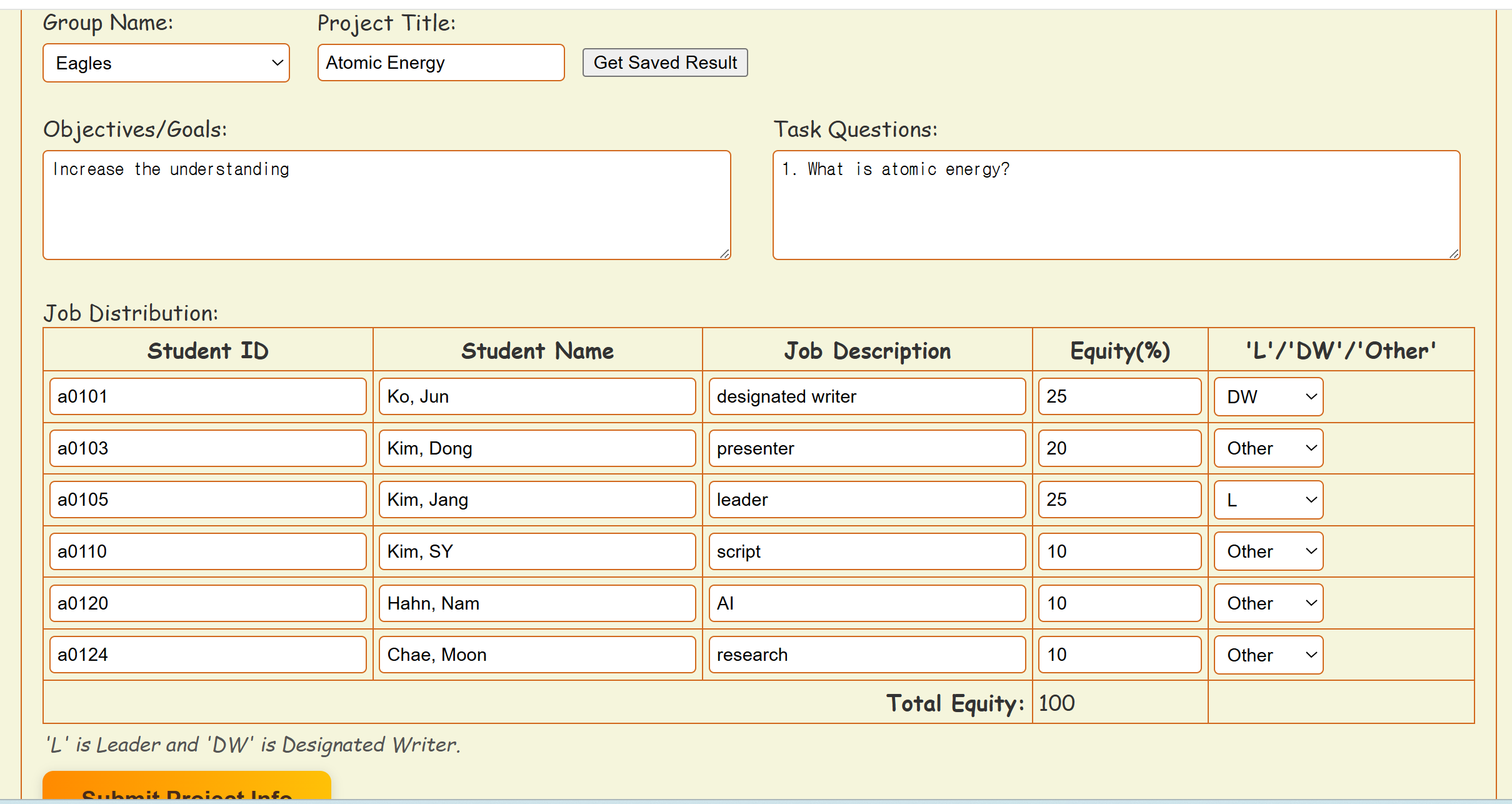The image size is (1512, 804).
Task: Click the equity field for presenter row
Action: [1119, 448]
